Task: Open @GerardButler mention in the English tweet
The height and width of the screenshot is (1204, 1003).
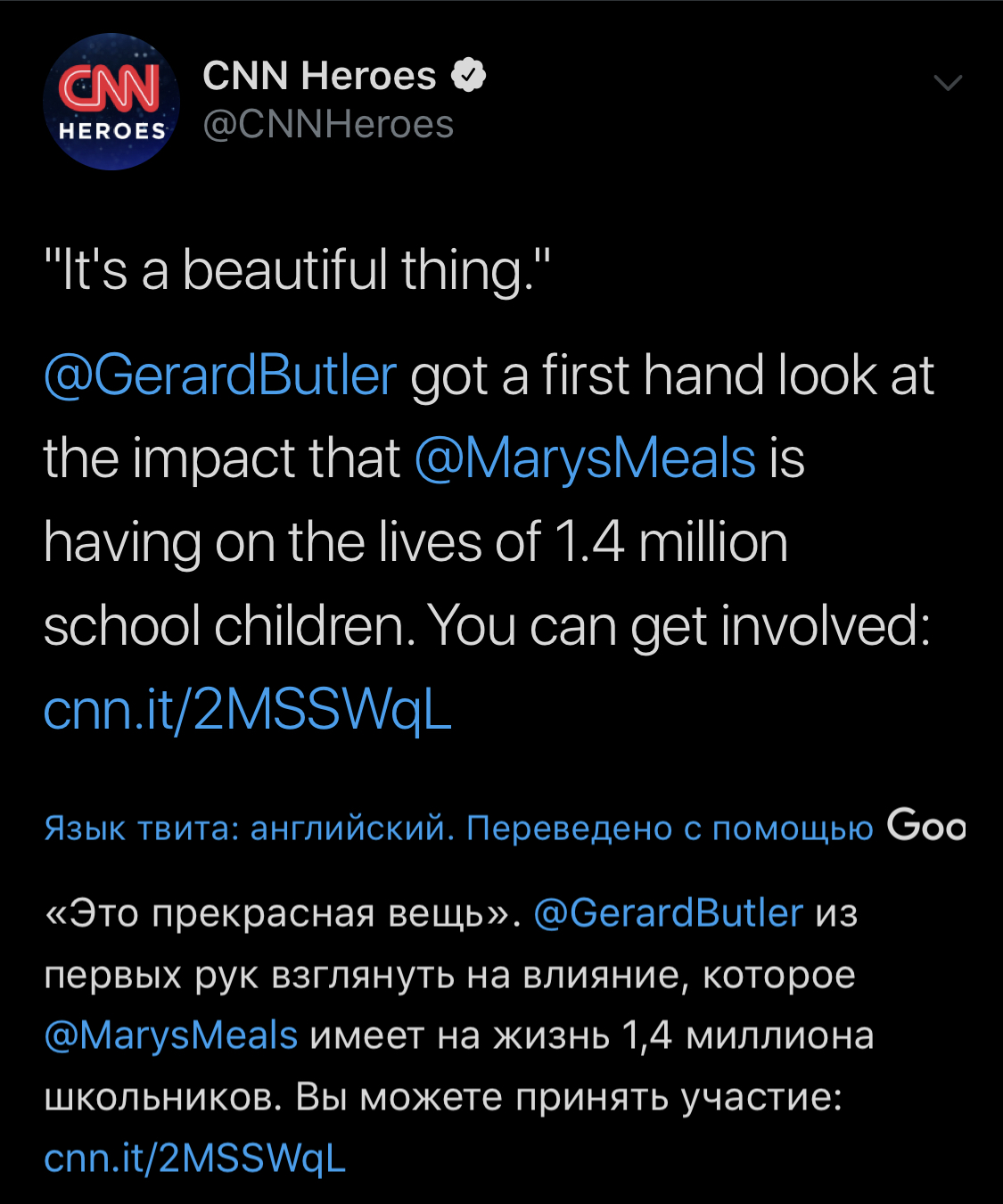Action: tap(220, 375)
